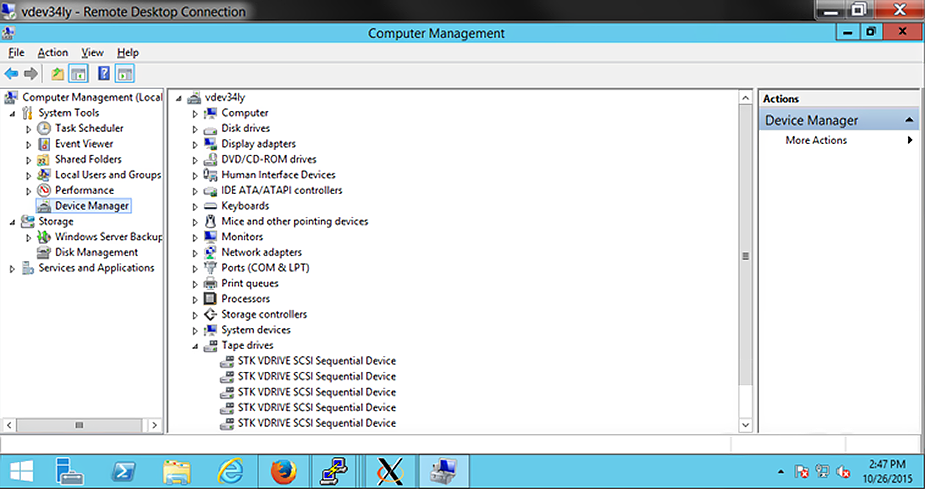Select Event Viewer icon in tree
925x489 pixels.
[44, 144]
